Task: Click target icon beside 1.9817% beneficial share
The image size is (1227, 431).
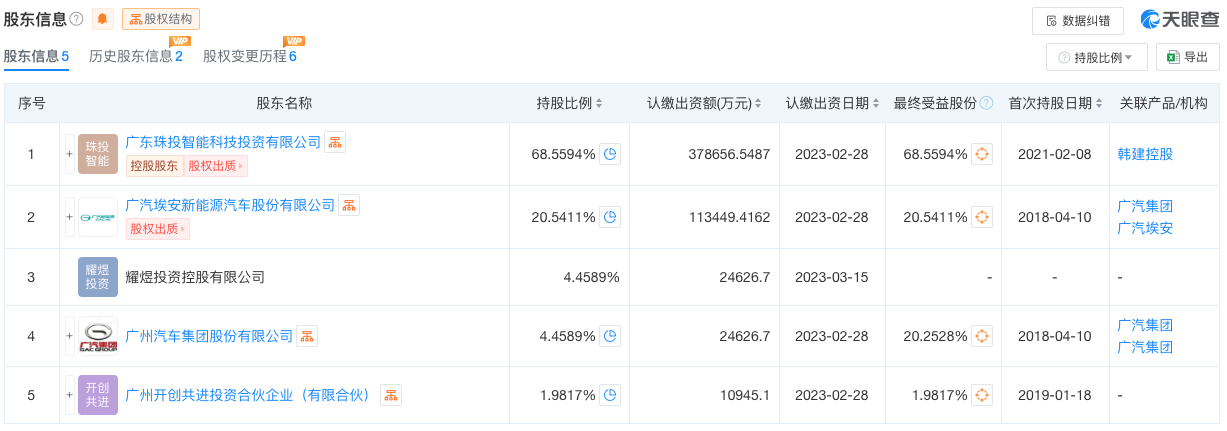Action: coord(982,395)
